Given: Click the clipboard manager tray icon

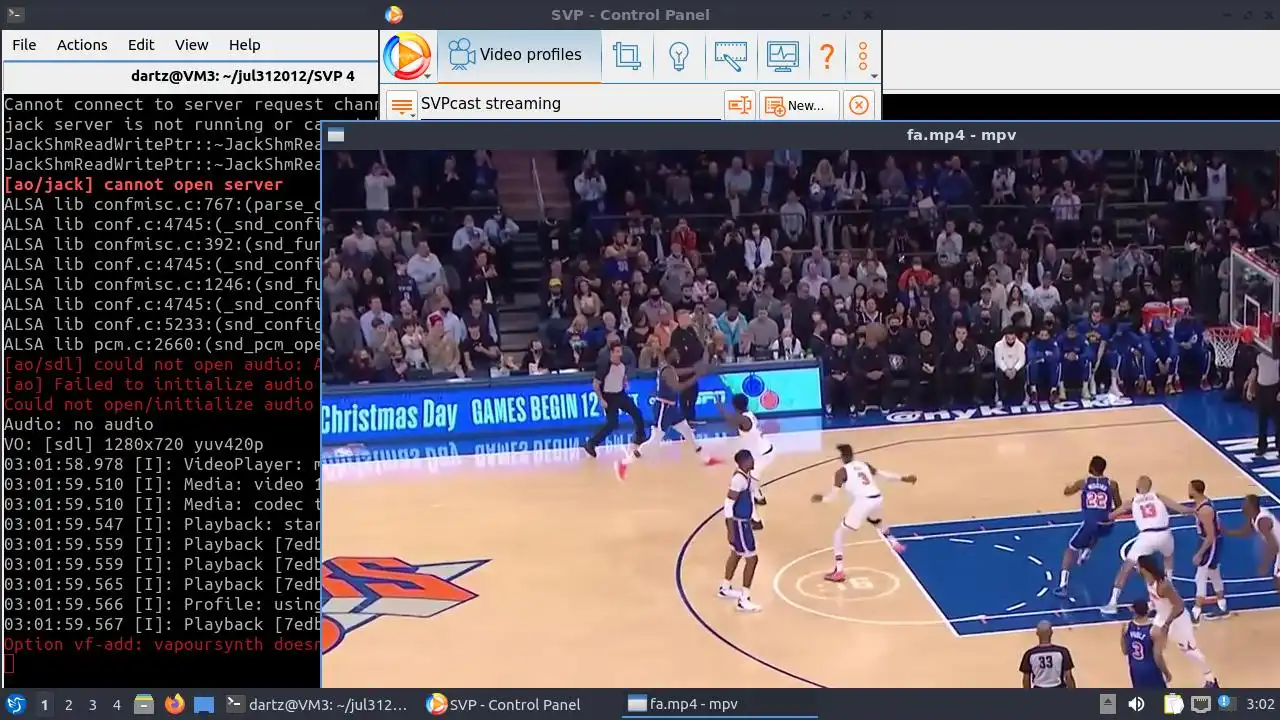Looking at the screenshot, I should [x=1173, y=705].
